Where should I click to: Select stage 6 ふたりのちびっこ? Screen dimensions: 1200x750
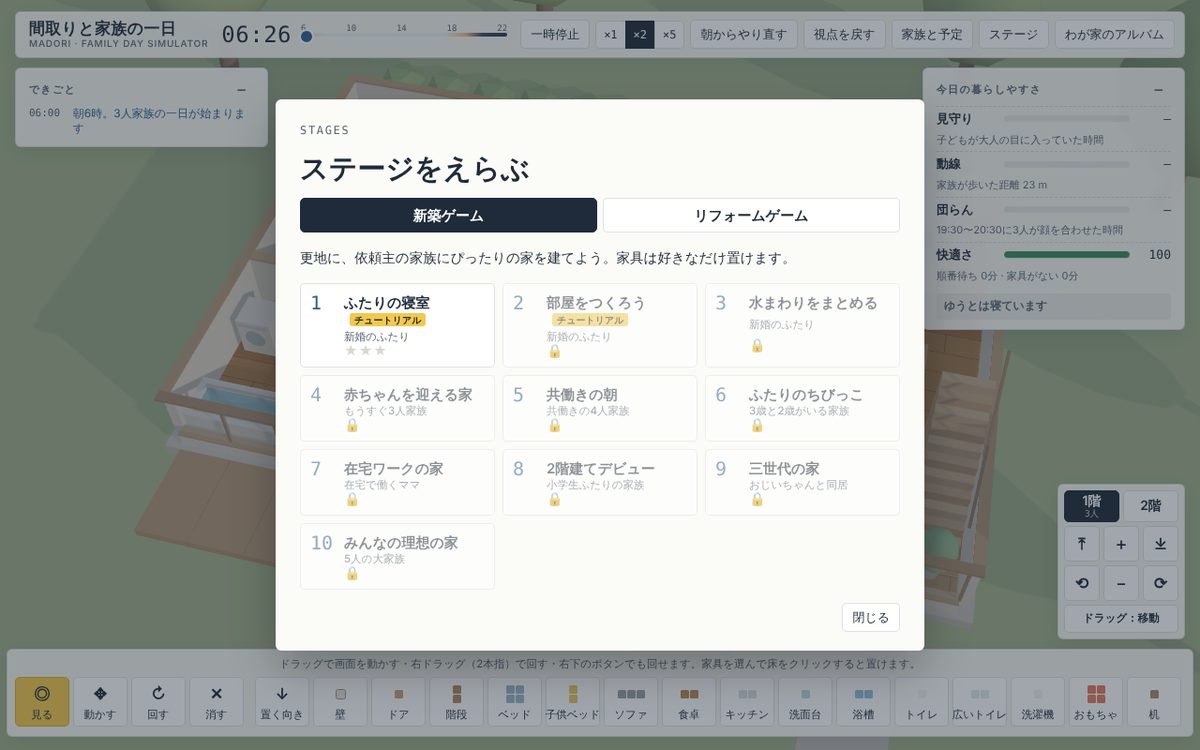point(802,408)
